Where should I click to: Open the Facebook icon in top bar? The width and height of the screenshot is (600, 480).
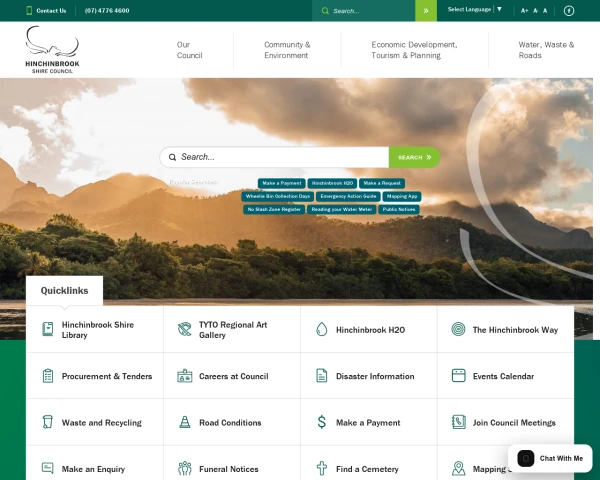(569, 11)
